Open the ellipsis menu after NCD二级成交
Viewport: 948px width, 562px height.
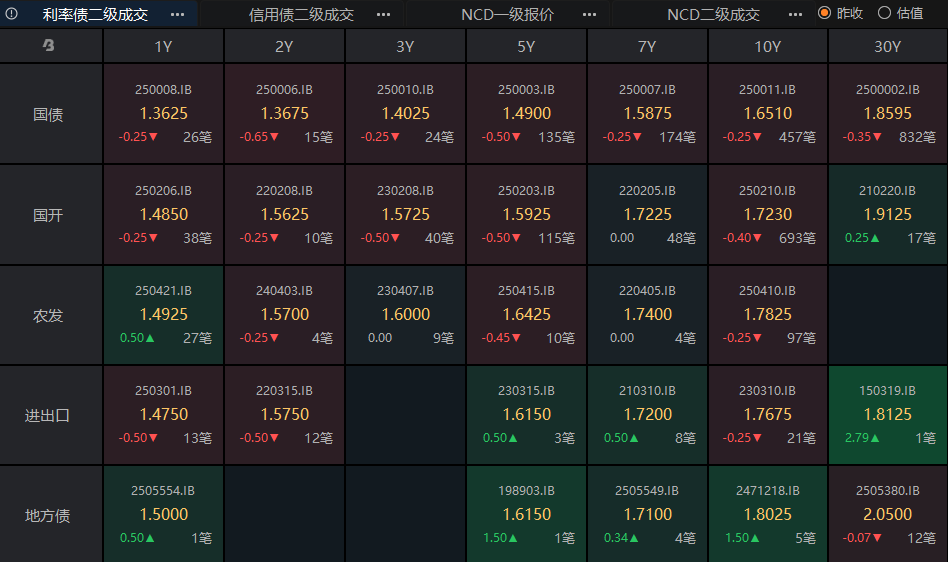796,15
